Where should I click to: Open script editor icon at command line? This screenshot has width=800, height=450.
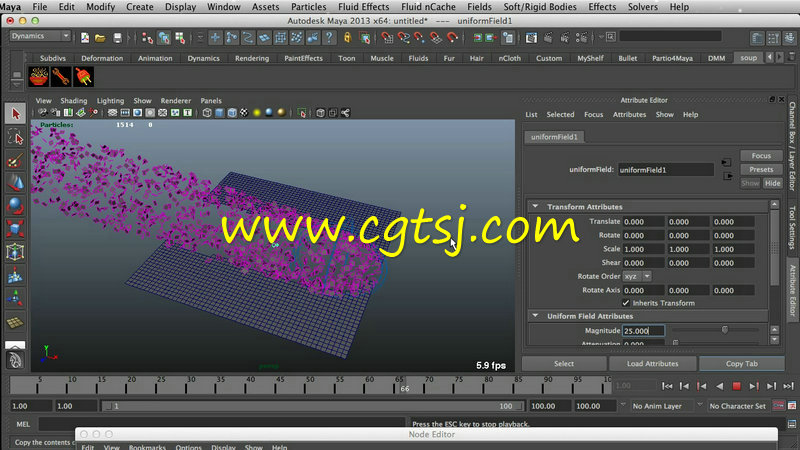coord(792,424)
